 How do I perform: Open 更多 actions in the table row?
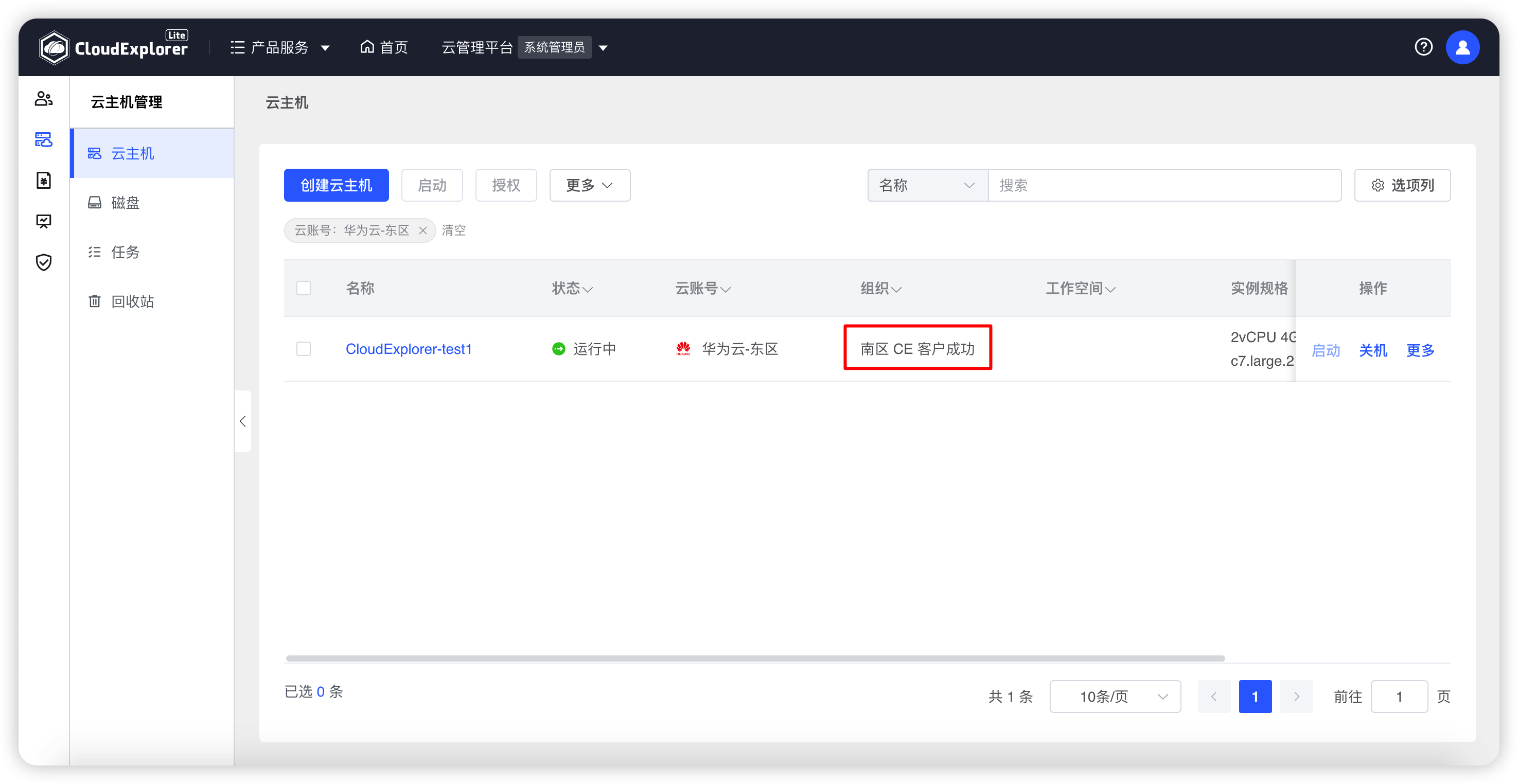(x=1420, y=350)
